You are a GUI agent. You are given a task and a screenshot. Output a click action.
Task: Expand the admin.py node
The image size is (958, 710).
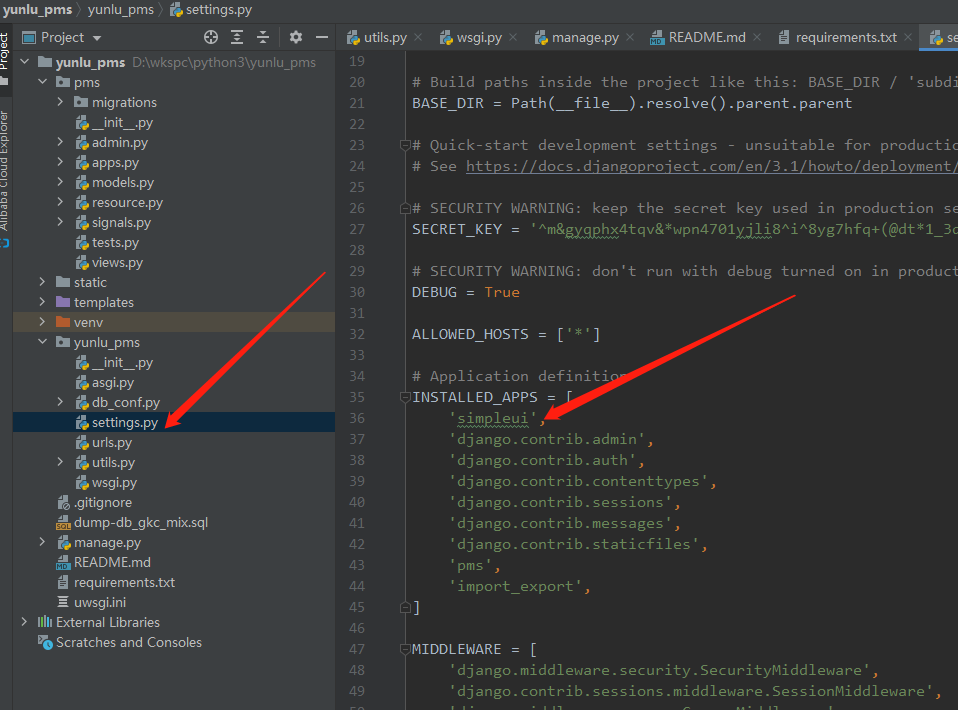(x=60, y=142)
